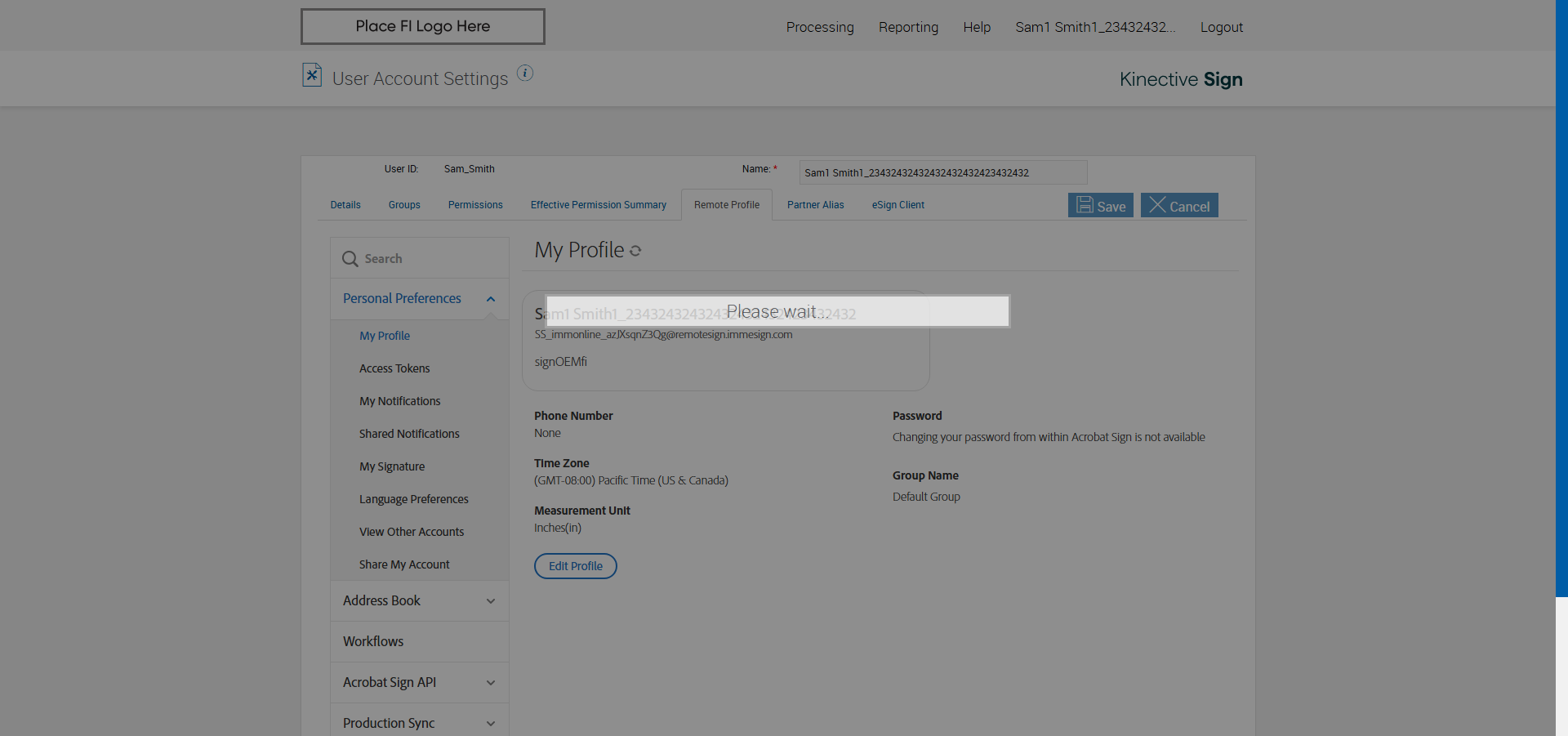Click the Pacific Time zone value
Screen dimensions: 1568x736
631,480
